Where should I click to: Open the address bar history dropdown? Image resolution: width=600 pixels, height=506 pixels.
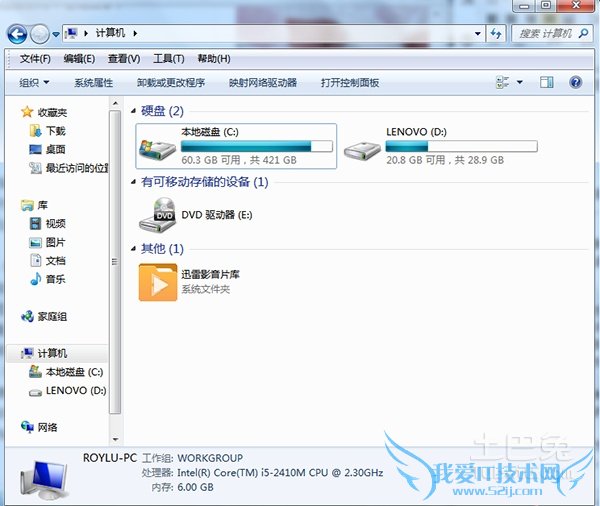coord(478,34)
